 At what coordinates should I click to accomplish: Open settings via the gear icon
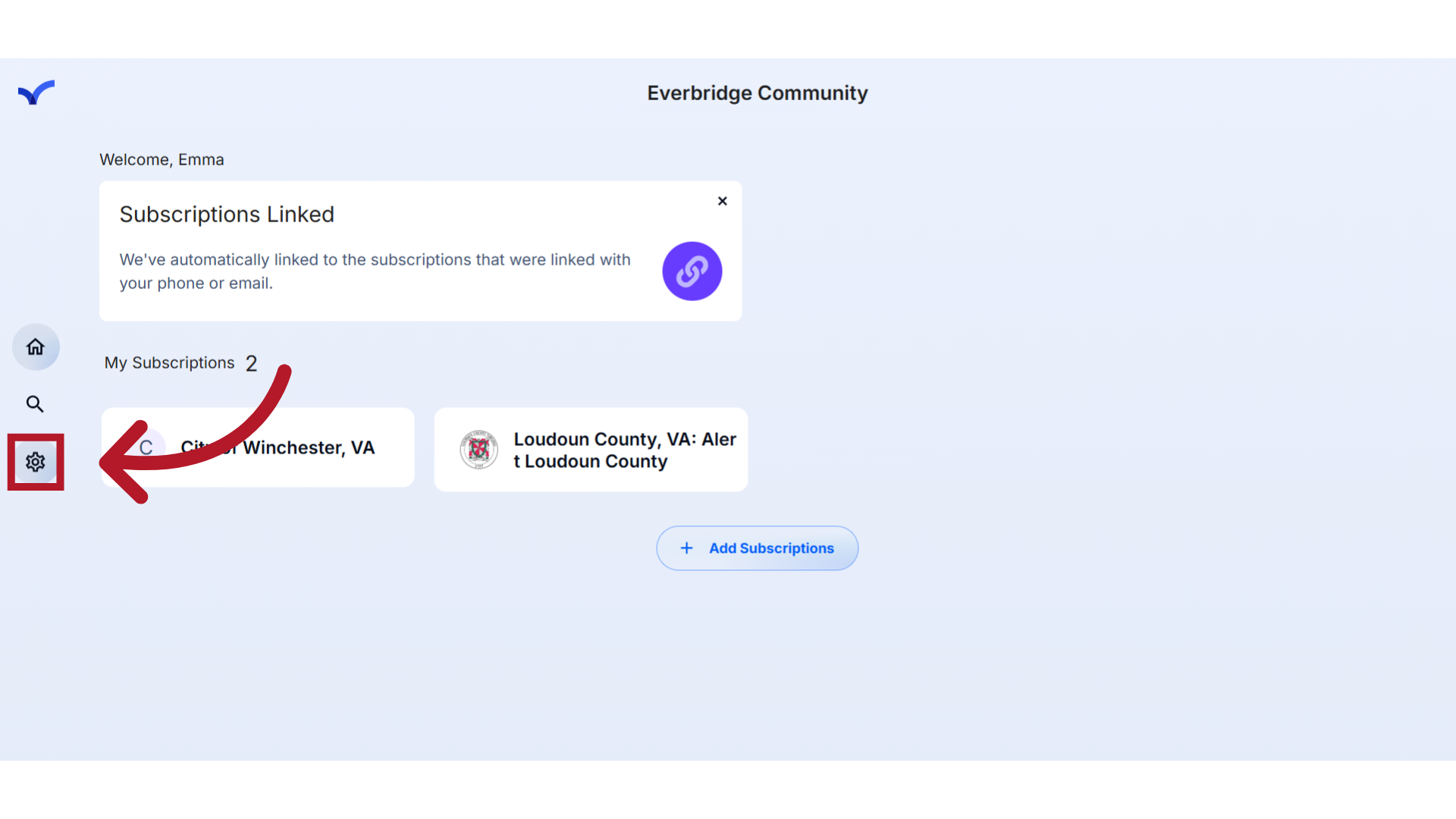(36, 462)
